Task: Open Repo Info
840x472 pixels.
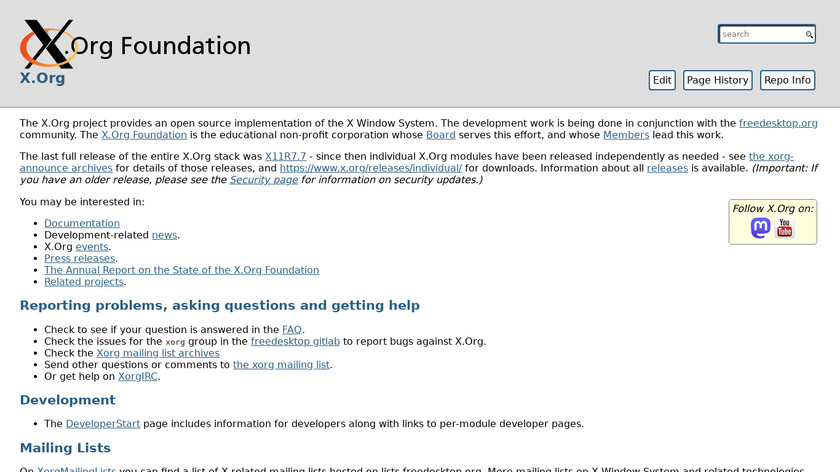Action: [787, 80]
